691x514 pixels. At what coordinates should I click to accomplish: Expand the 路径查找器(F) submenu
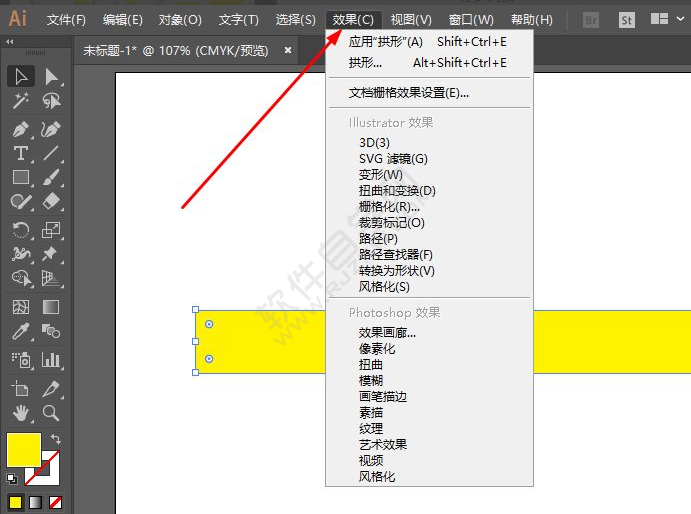pos(429,255)
